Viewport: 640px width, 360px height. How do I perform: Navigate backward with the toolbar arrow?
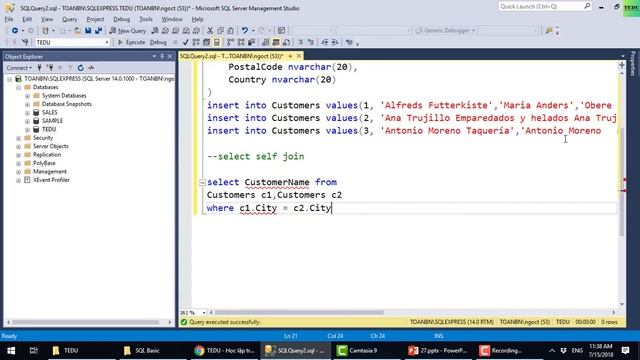[15, 31]
